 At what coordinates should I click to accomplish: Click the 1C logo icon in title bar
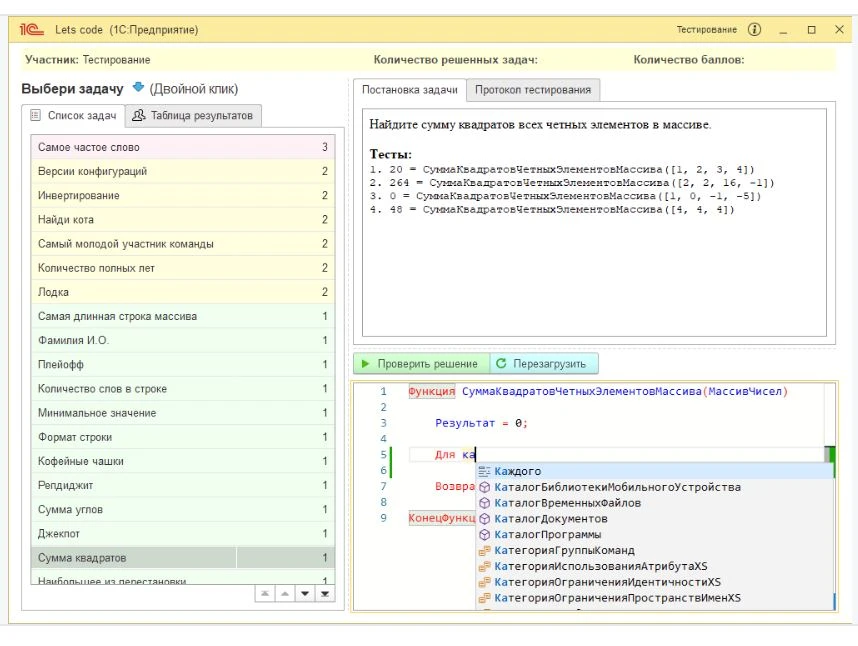pyautogui.click(x=31, y=30)
